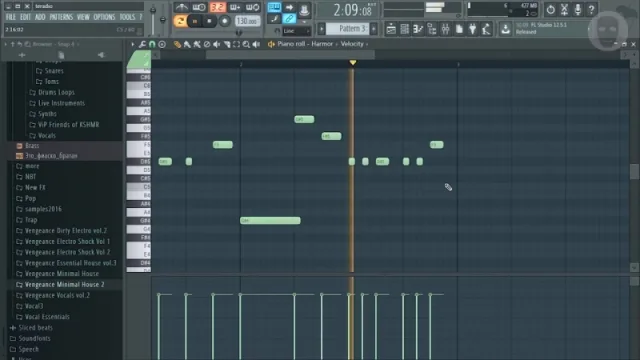Screen dimensions: 640x360
Task: Toggle the song/pattern mode orange button
Action: [180, 21]
